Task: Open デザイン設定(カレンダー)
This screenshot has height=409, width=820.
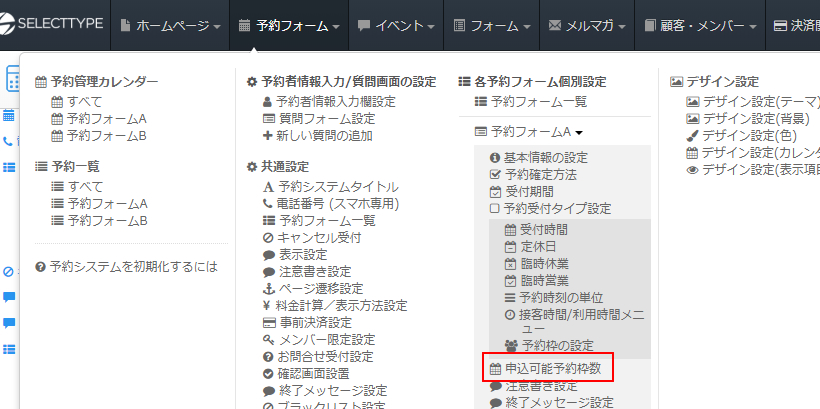Action: click(x=753, y=153)
